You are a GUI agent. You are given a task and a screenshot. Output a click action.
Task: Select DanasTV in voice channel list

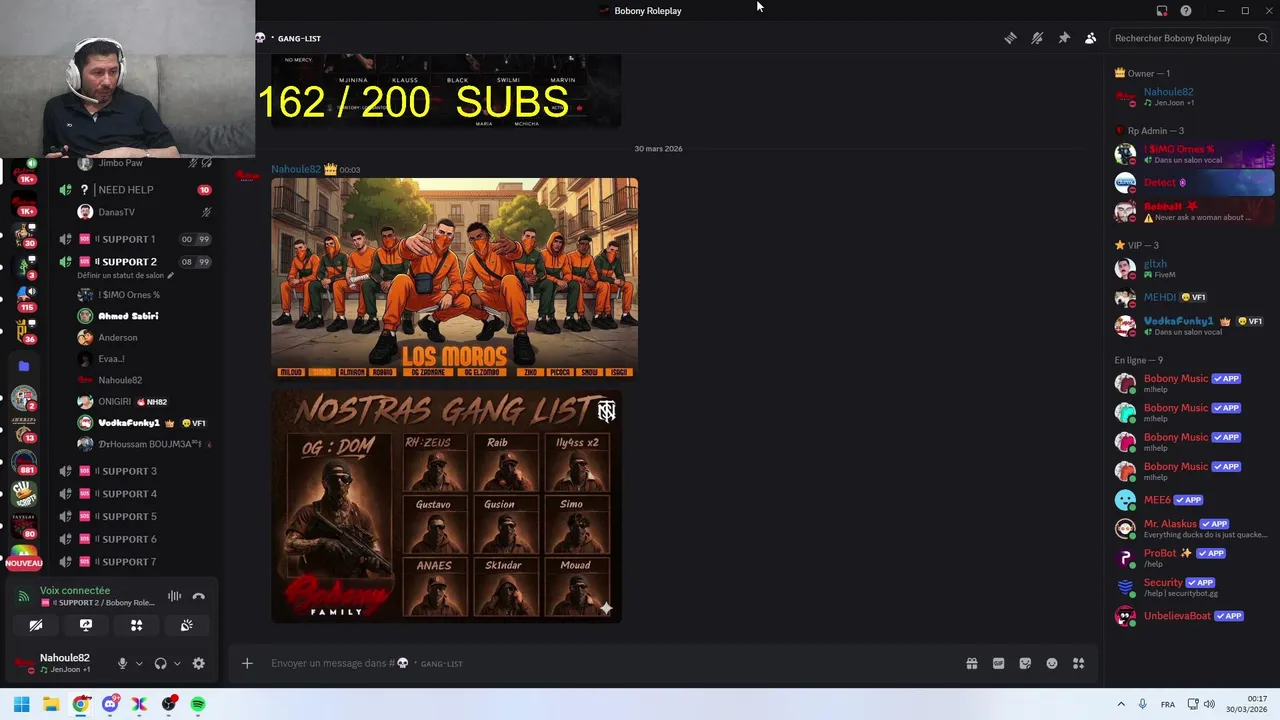(x=116, y=212)
